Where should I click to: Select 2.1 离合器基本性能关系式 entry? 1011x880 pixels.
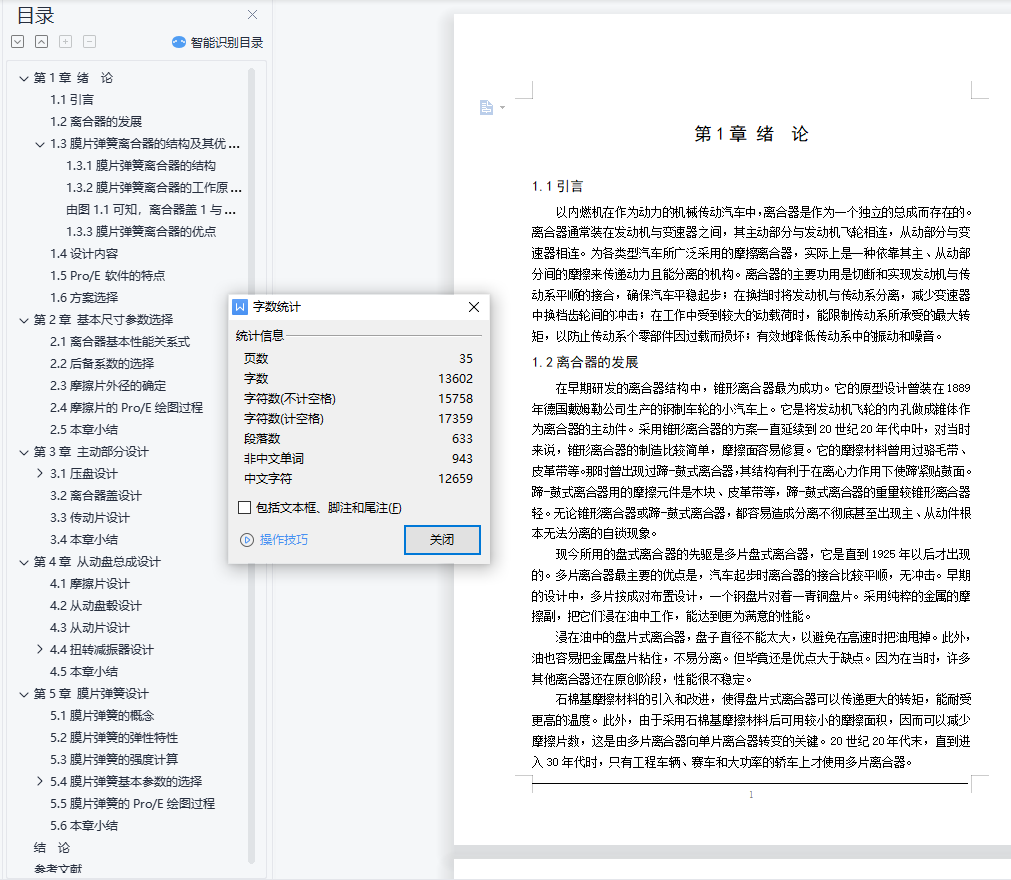coord(120,342)
